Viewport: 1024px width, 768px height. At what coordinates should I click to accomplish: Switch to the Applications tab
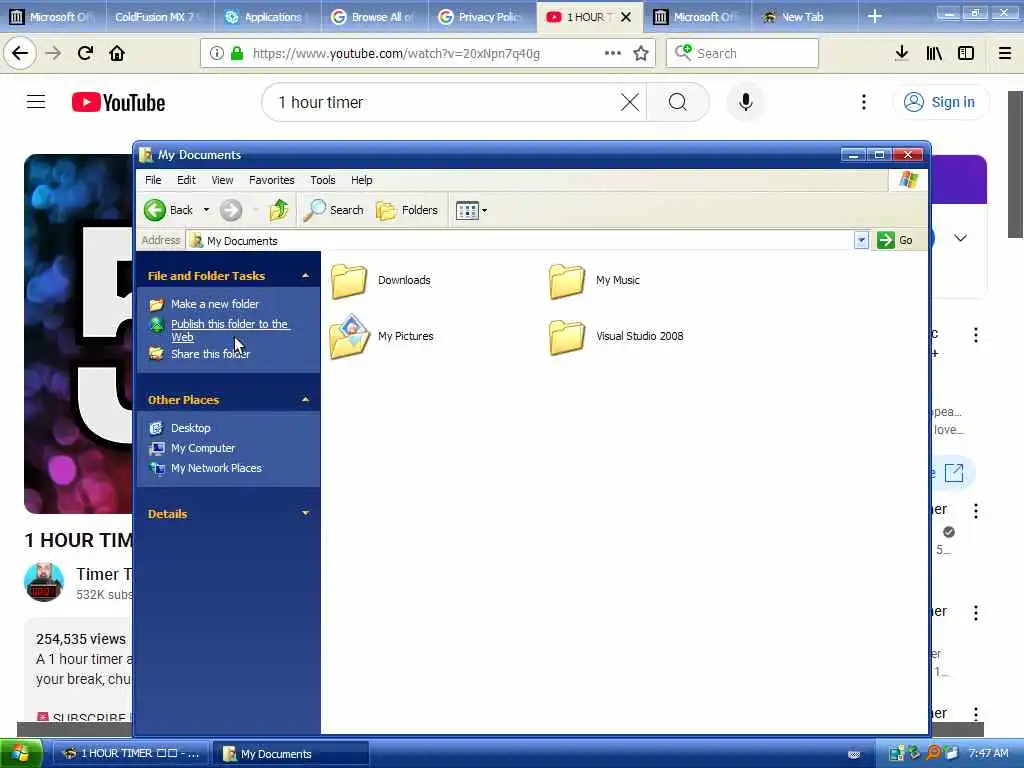(x=267, y=17)
